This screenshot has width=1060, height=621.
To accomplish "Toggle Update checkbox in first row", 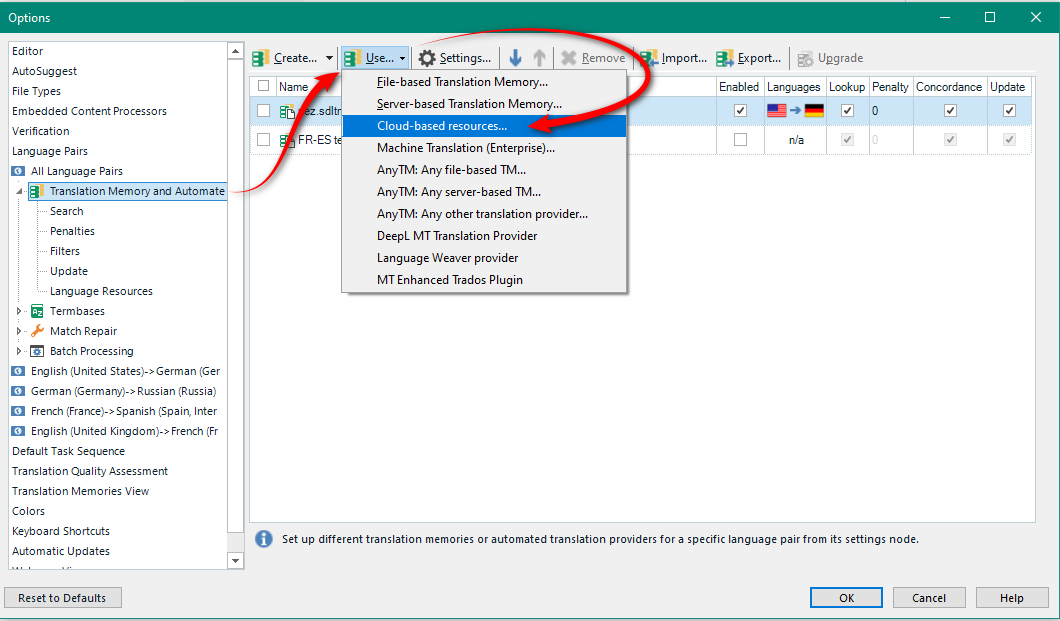I will 1009,111.
